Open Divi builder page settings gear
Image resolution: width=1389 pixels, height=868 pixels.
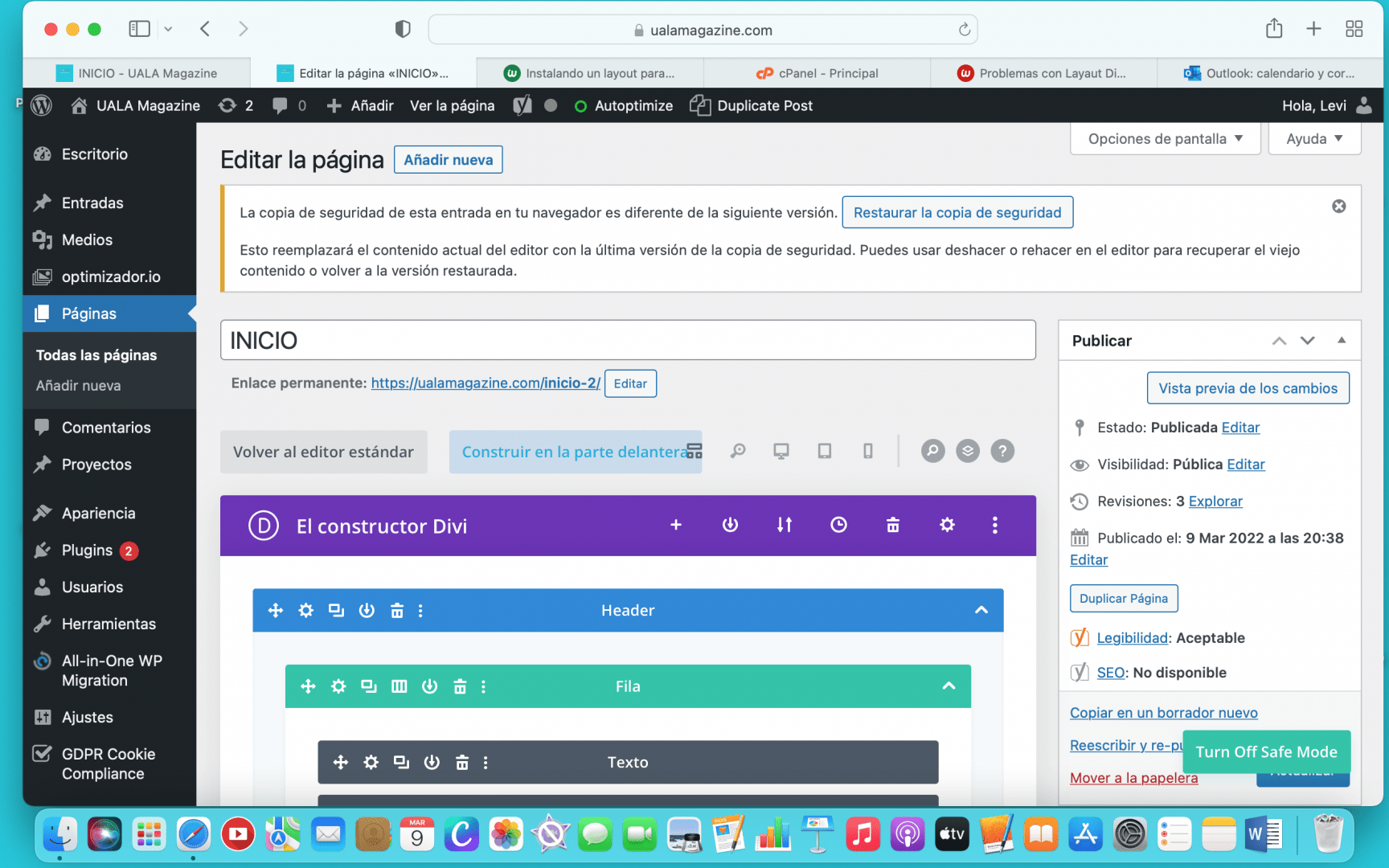coord(947,525)
